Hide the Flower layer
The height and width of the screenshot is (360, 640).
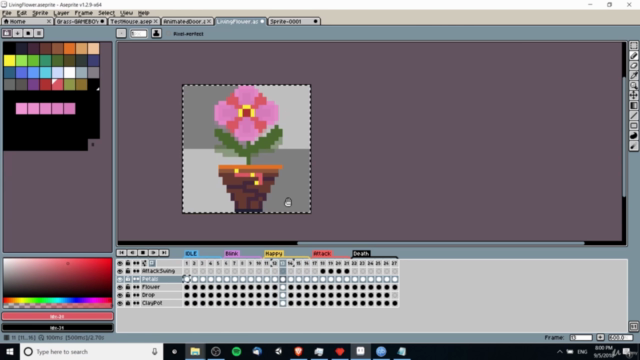tap(120, 287)
